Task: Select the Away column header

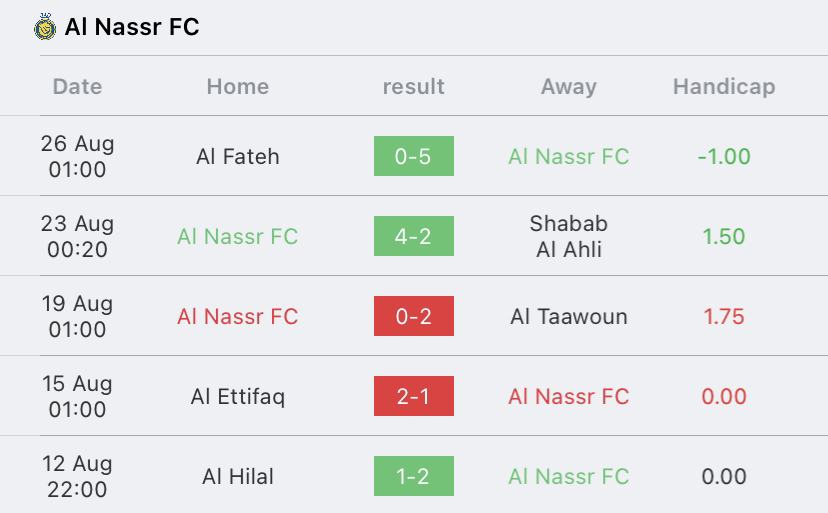Action: [x=569, y=87]
